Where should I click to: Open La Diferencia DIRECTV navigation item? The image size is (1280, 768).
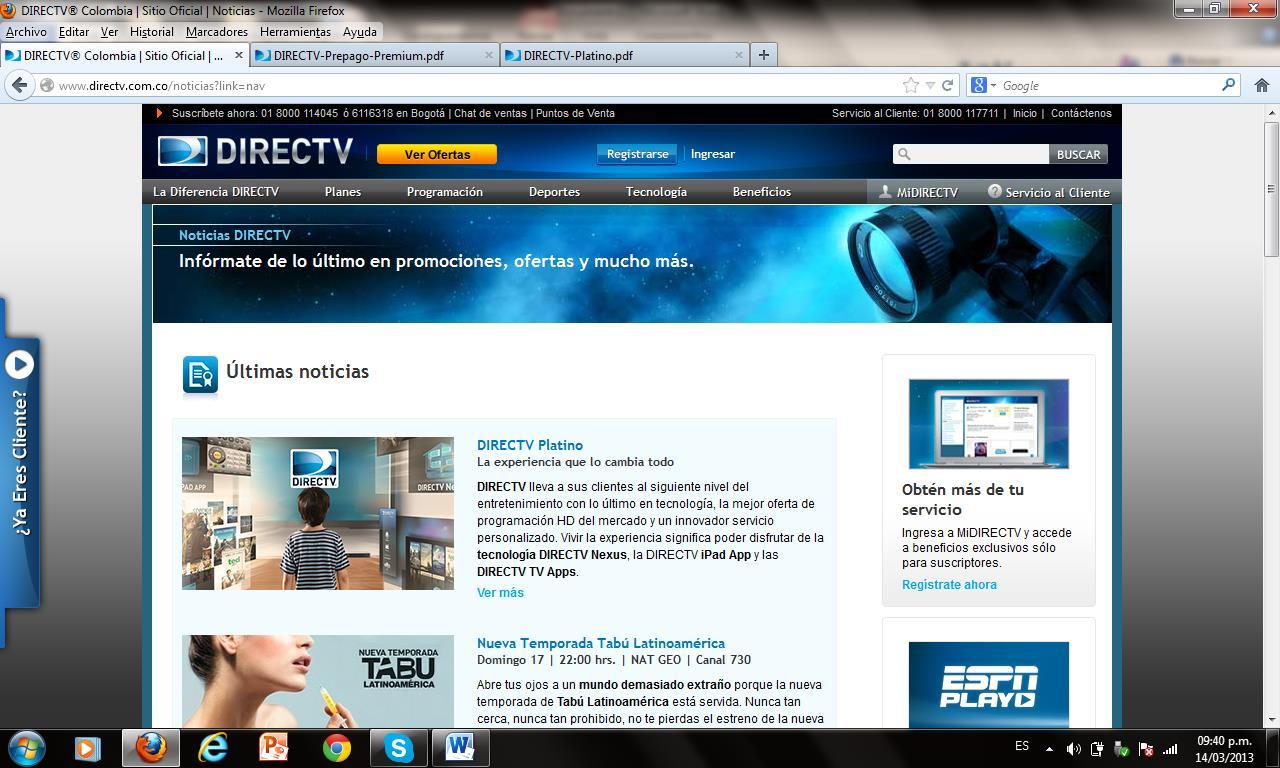[216, 192]
